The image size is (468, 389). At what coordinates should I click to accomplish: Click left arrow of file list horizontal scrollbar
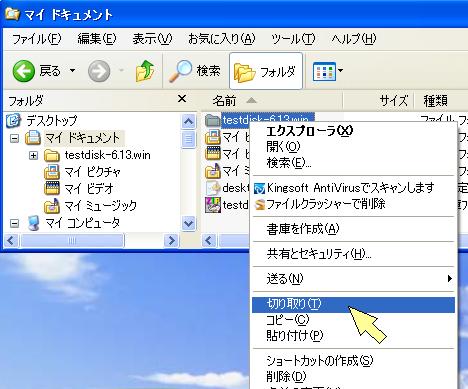pyautogui.click(x=209, y=240)
